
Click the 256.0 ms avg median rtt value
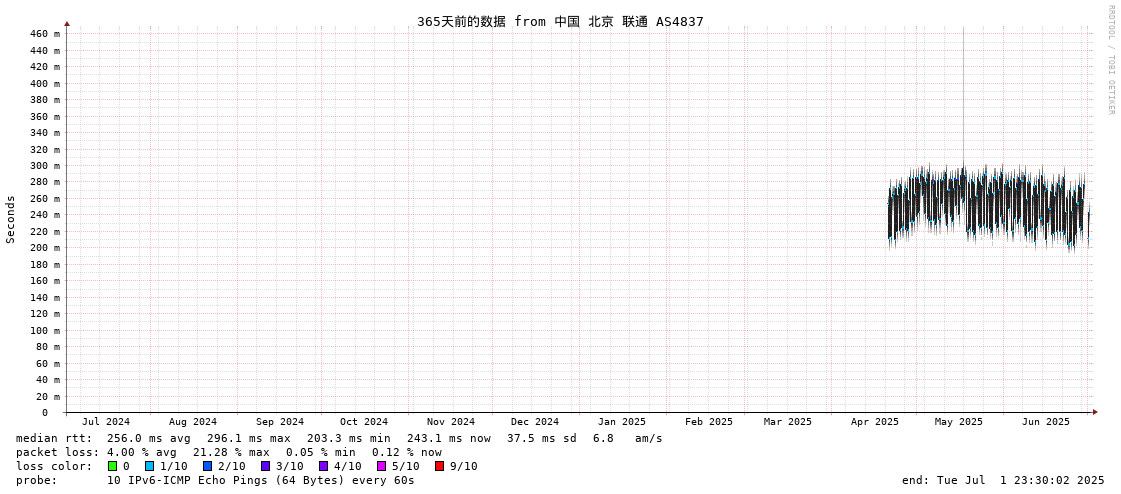pyautogui.click(x=149, y=438)
